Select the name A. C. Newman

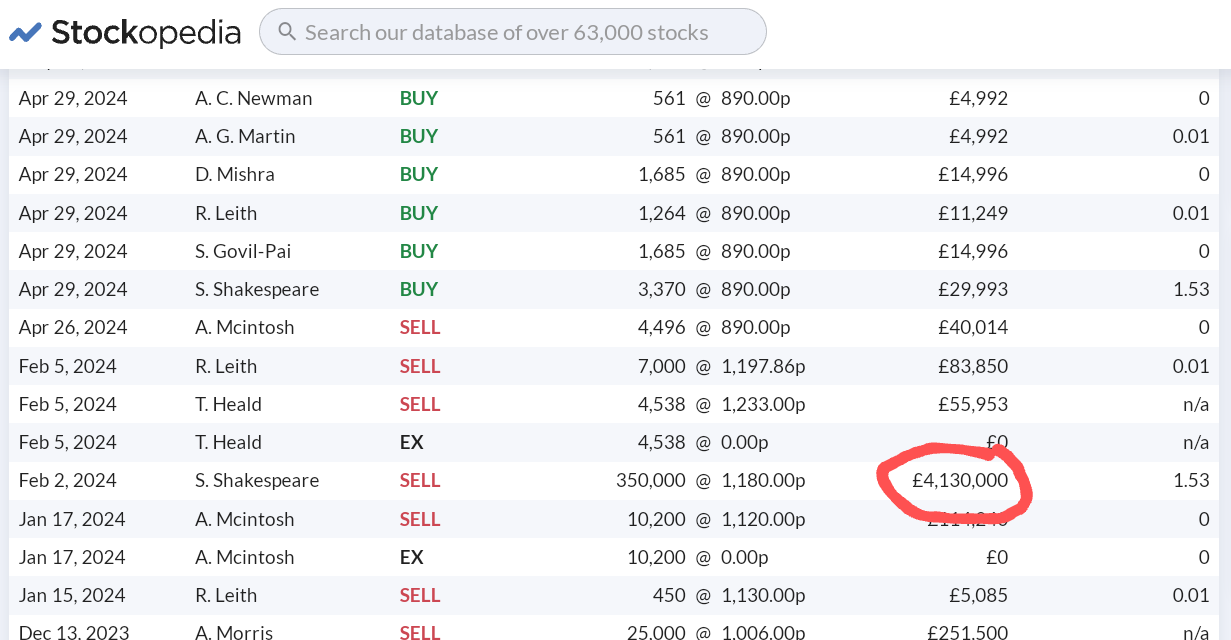(x=254, y=98)
